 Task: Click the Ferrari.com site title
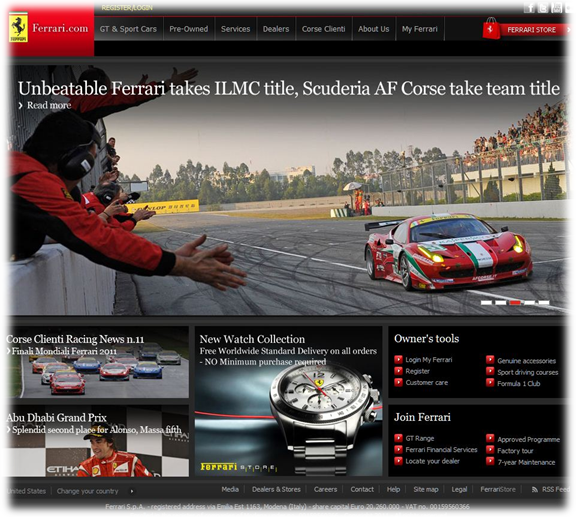pos(60,28)
